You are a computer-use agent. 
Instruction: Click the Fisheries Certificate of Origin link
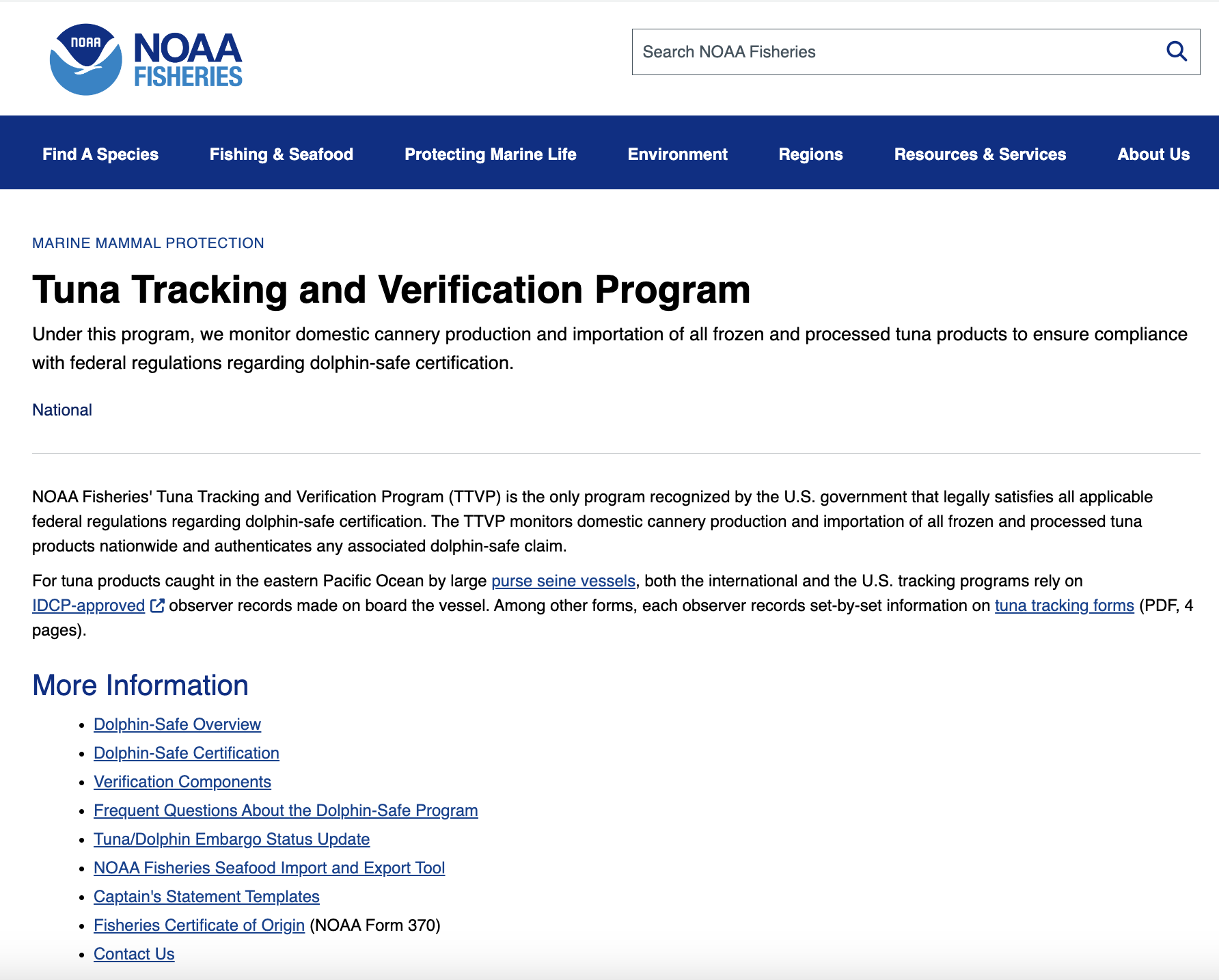click(x=199, y=925)
